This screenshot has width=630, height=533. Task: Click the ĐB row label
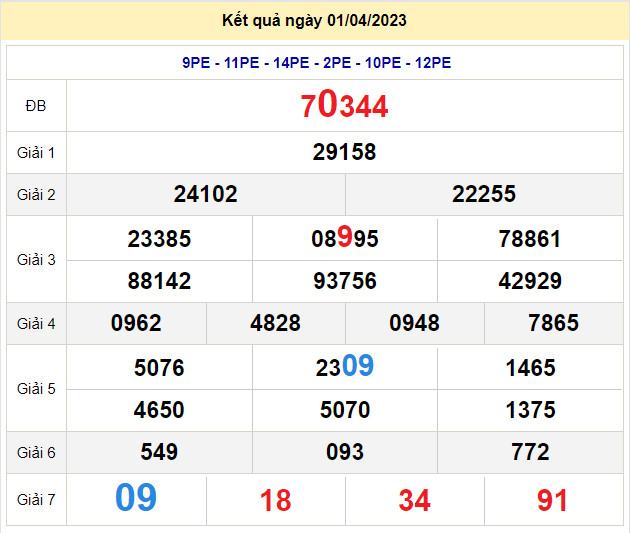pyautogui.click(x=36, y=106)
